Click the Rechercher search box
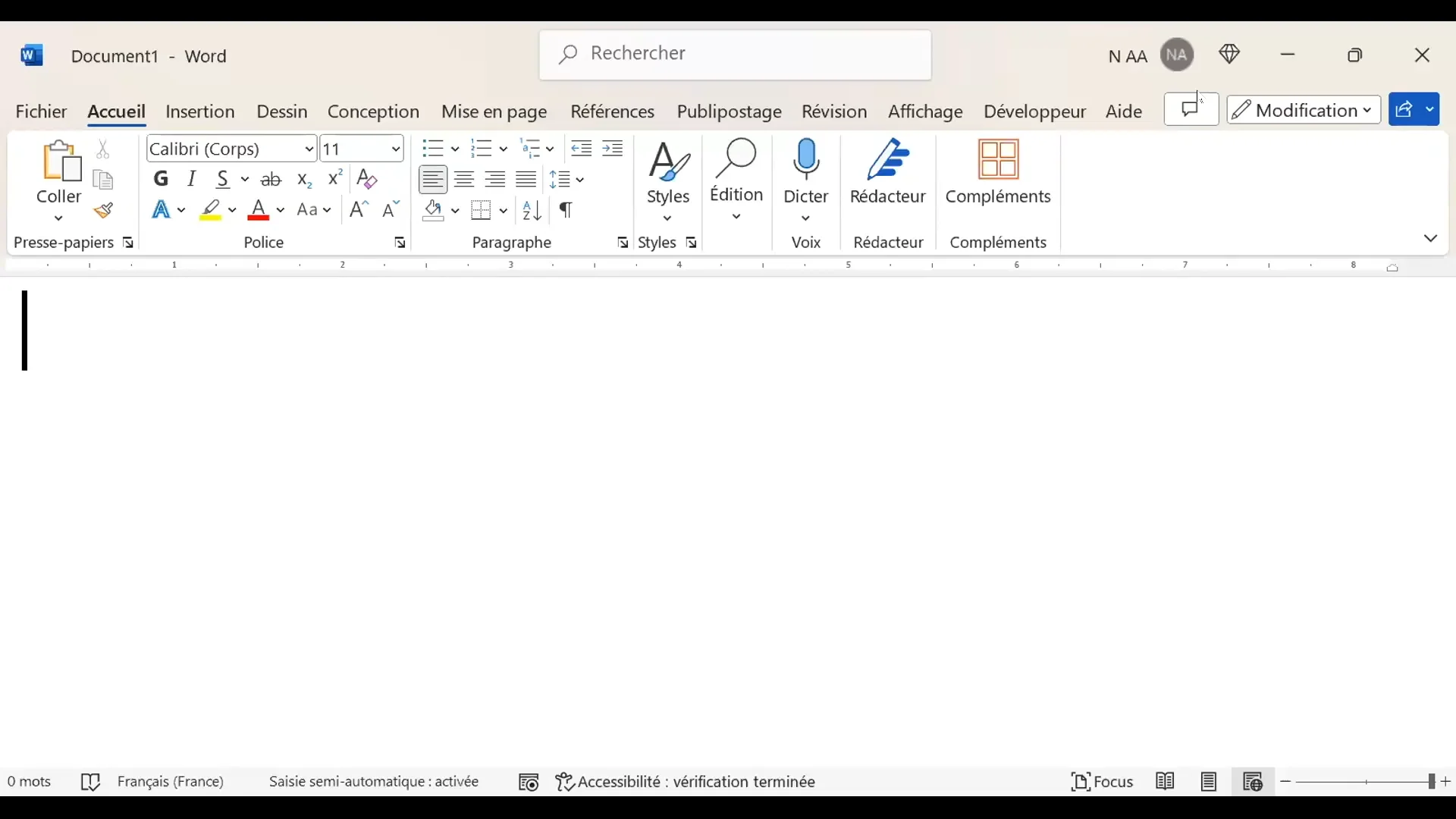The height and width of the screenshot is (819, 1456). tap(736, 55)
